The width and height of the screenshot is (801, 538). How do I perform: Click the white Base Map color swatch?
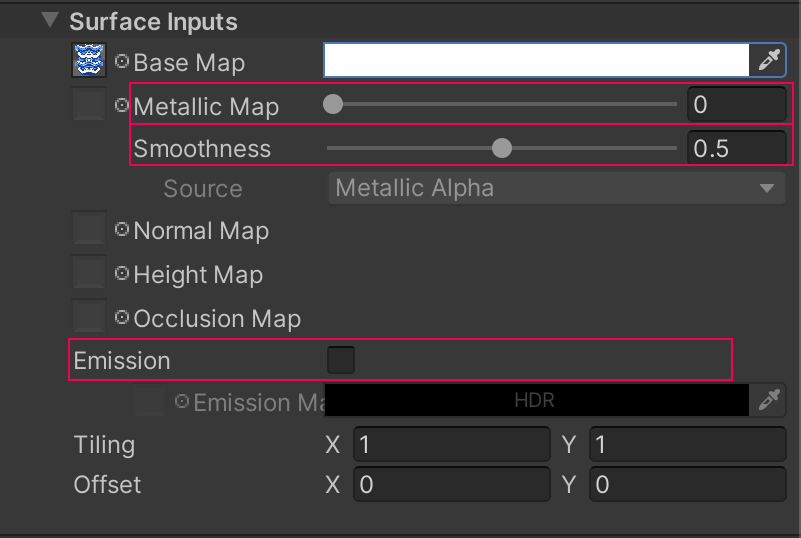[x=536, y=60]
